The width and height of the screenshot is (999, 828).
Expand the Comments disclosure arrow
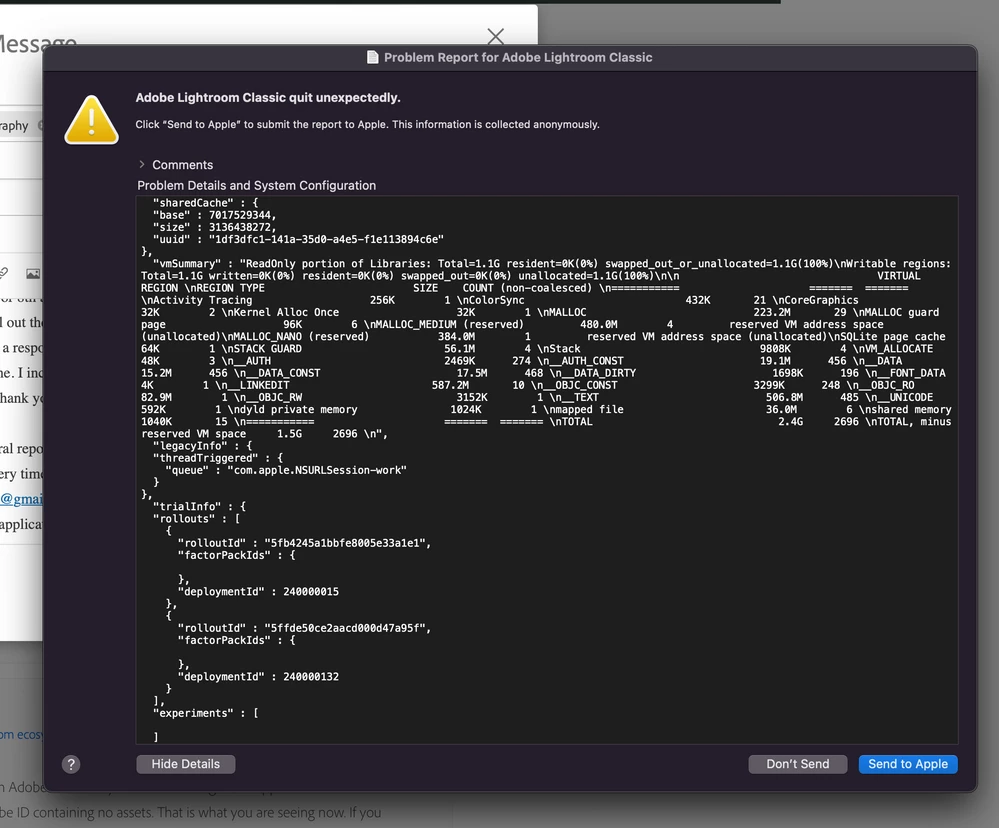[x=141, y=164]
